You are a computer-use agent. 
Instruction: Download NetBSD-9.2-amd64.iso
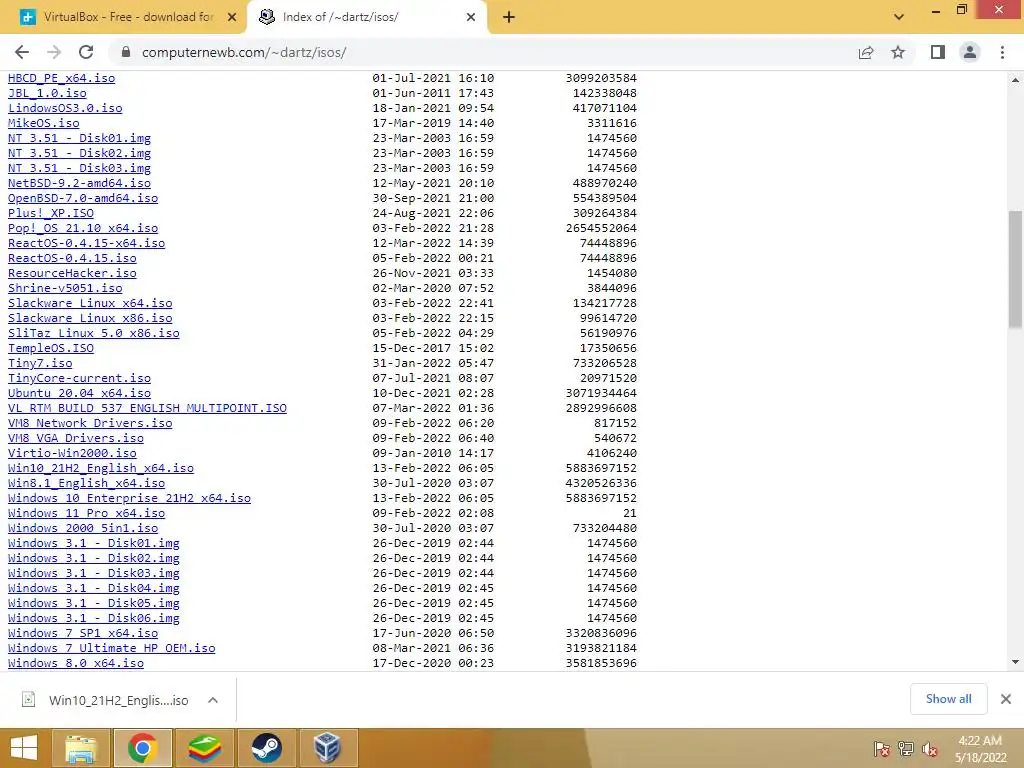point(80,183)
